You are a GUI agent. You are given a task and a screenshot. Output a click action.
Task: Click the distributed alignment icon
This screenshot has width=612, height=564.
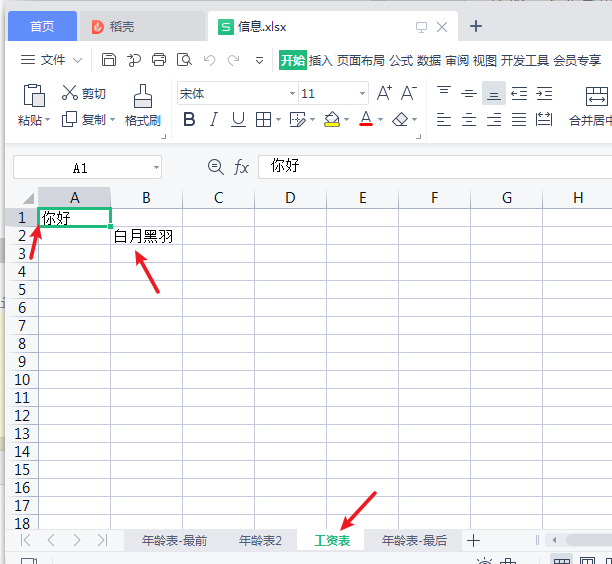tap(544, 119)
